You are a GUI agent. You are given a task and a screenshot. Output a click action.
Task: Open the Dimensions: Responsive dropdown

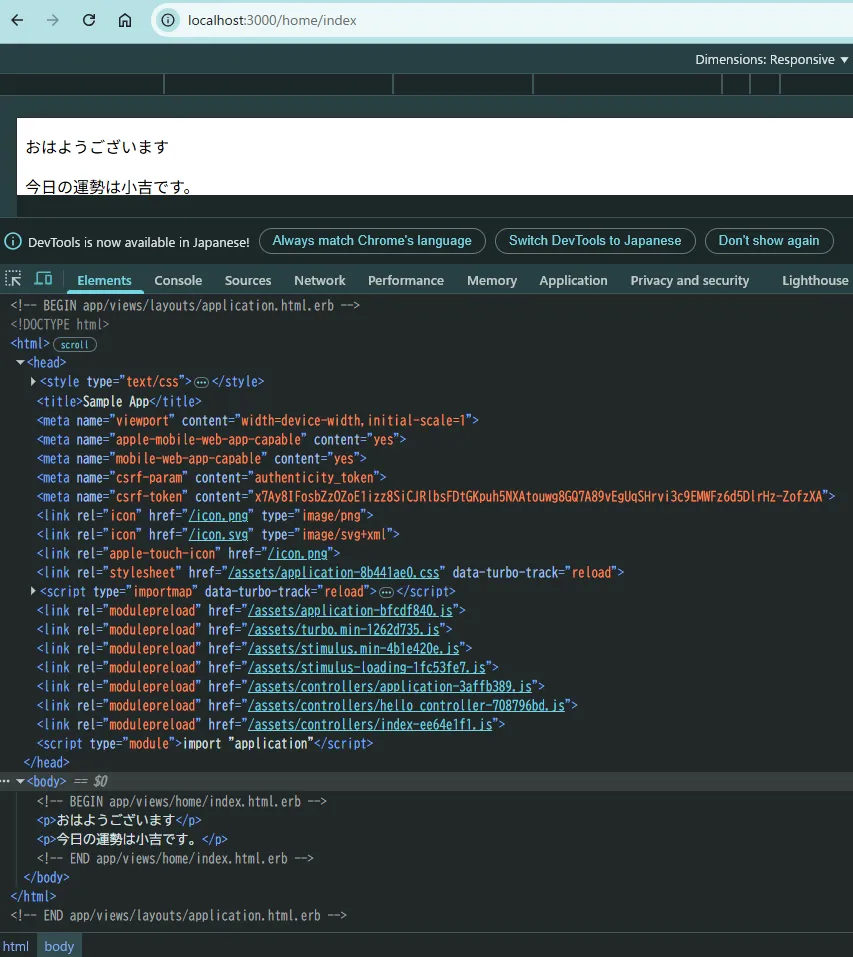(x=771, y=59)
